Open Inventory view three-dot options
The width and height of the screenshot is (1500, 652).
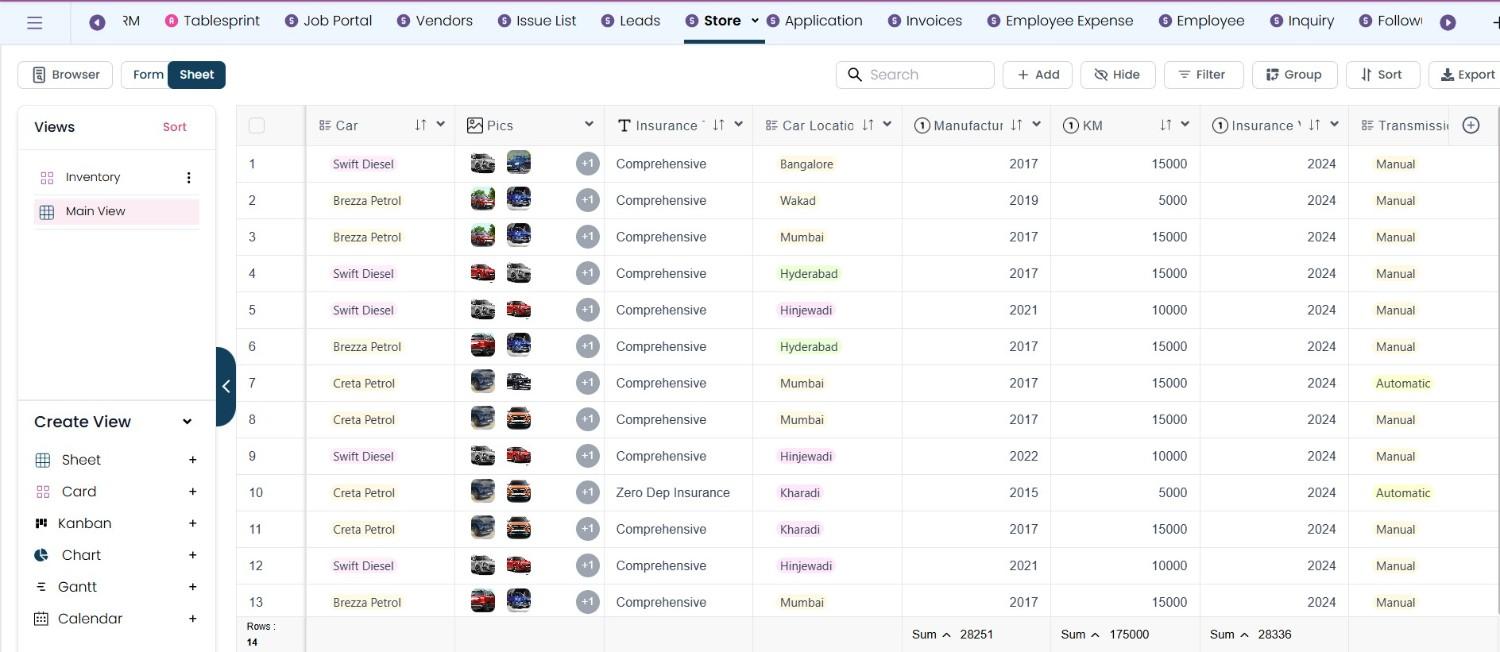[188, 177]
